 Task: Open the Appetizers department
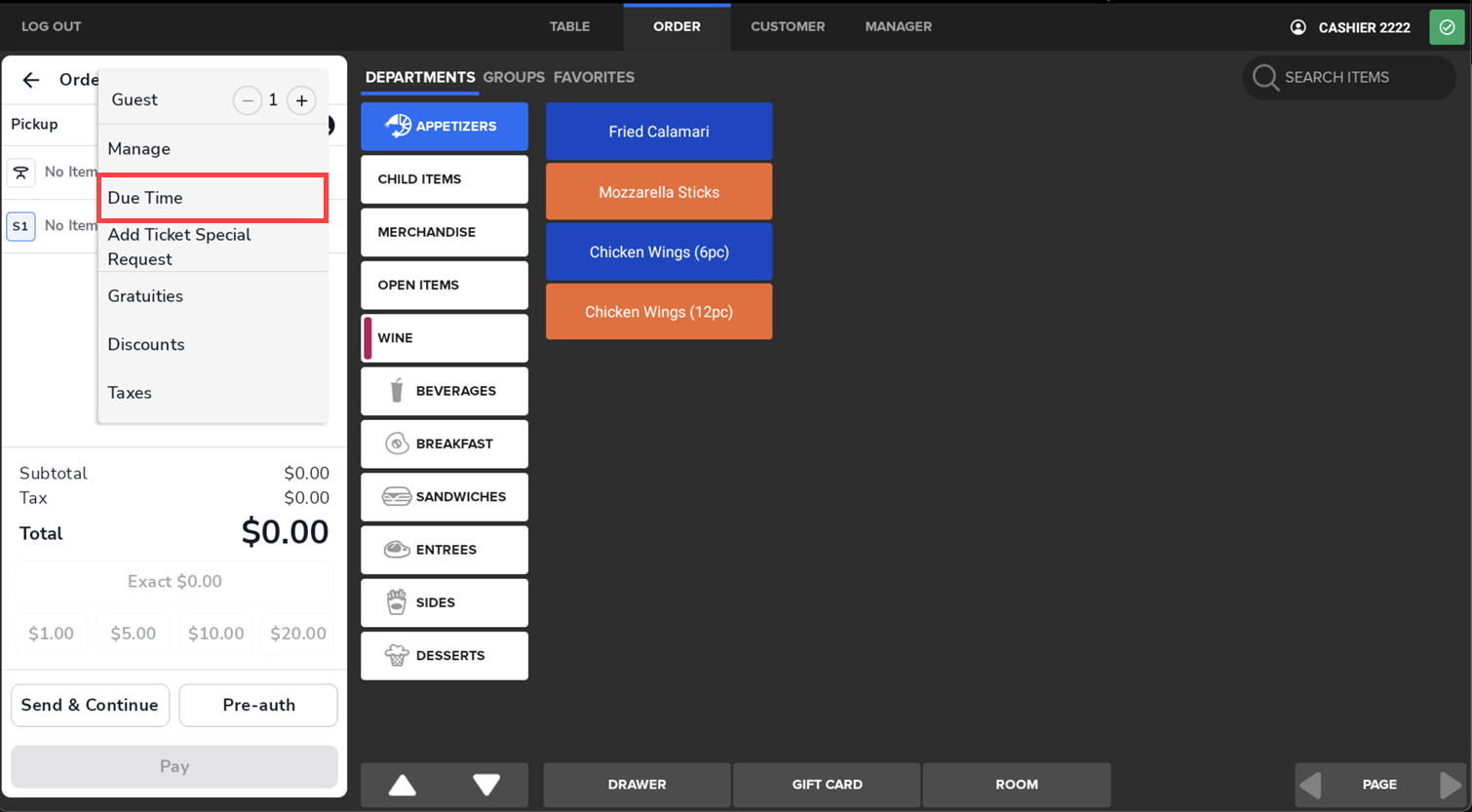point(445,127)
